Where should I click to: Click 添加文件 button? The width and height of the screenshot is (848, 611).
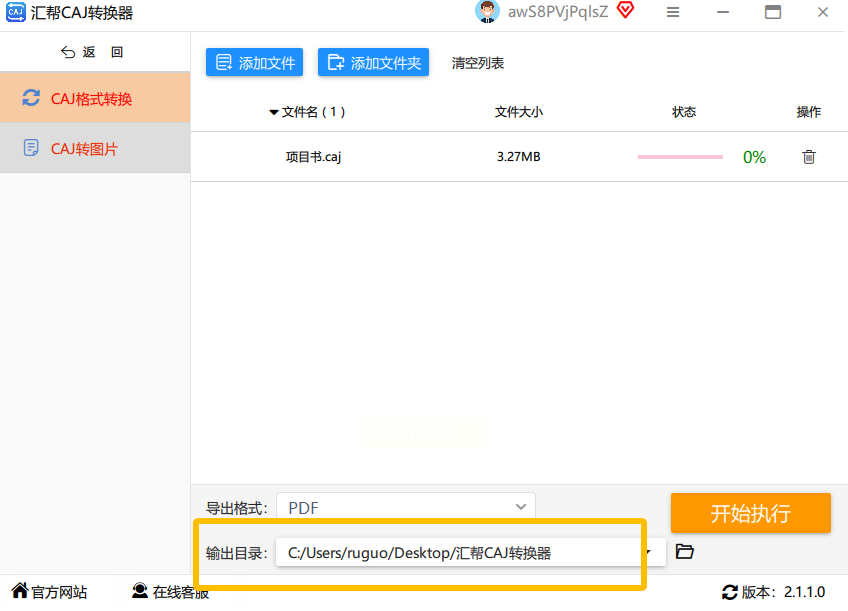254,63
